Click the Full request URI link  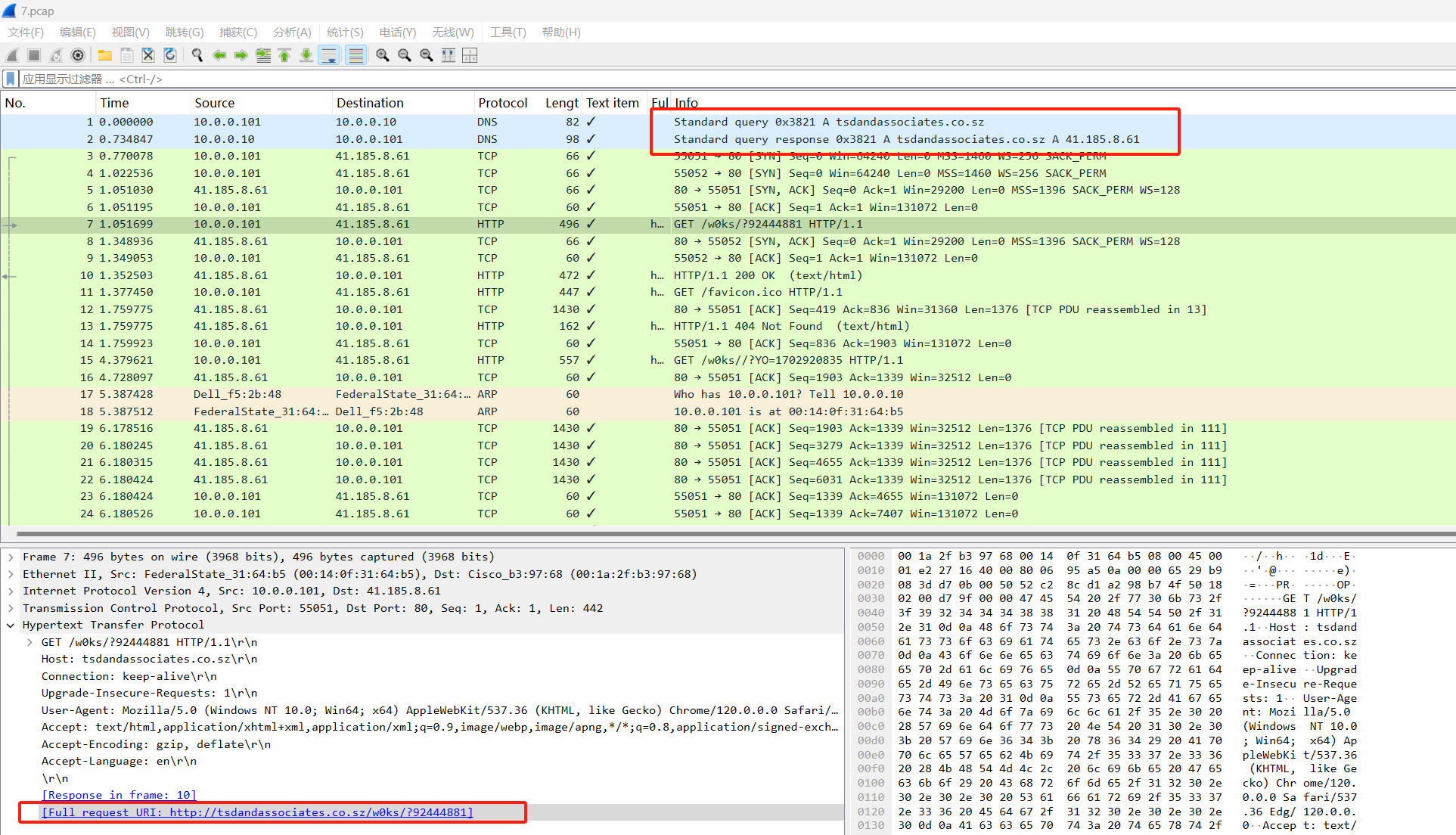[x=257, y=812]
